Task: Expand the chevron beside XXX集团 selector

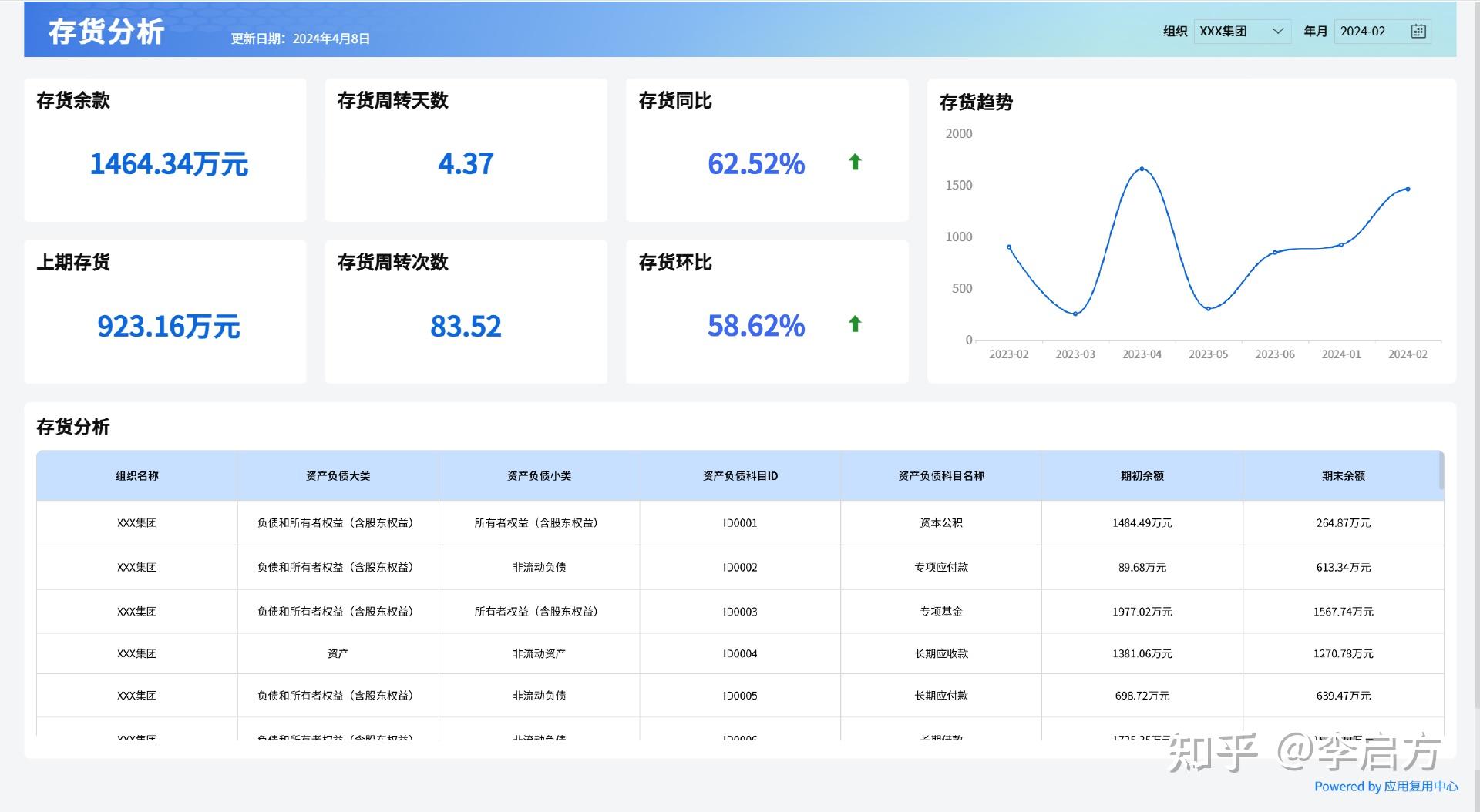Action: point(1279,32)
